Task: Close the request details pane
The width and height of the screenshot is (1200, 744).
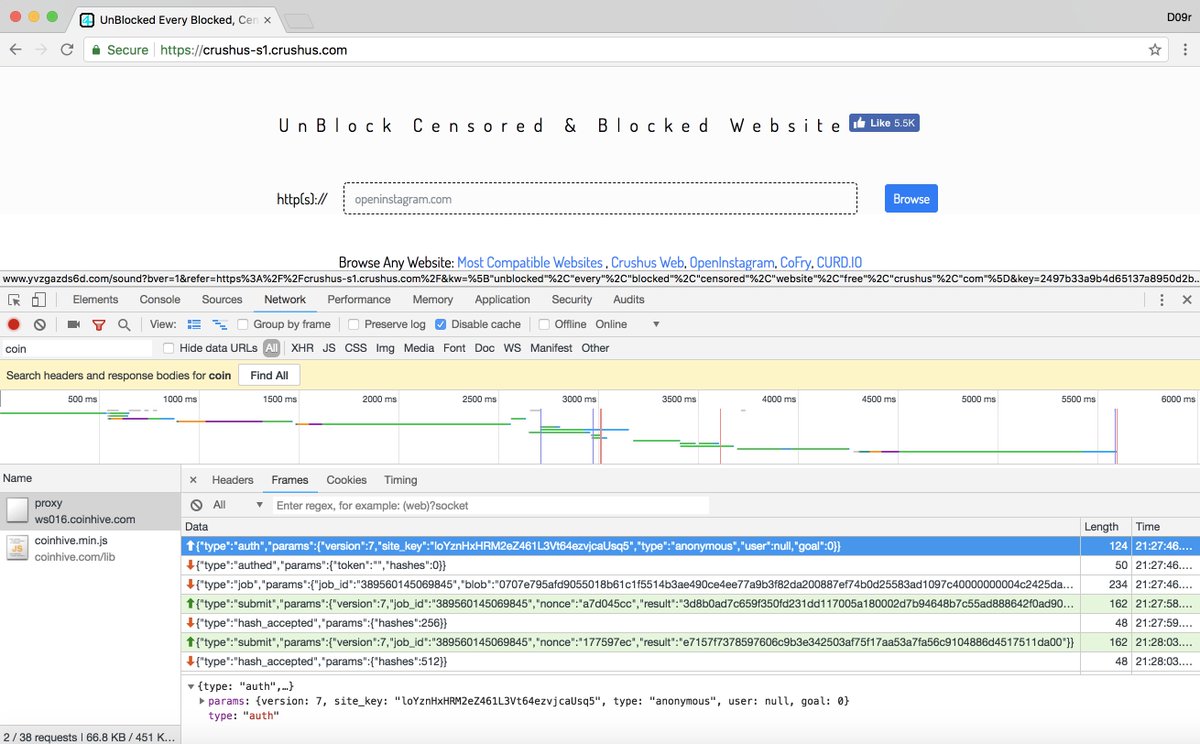Action: (x=193, y=480)
